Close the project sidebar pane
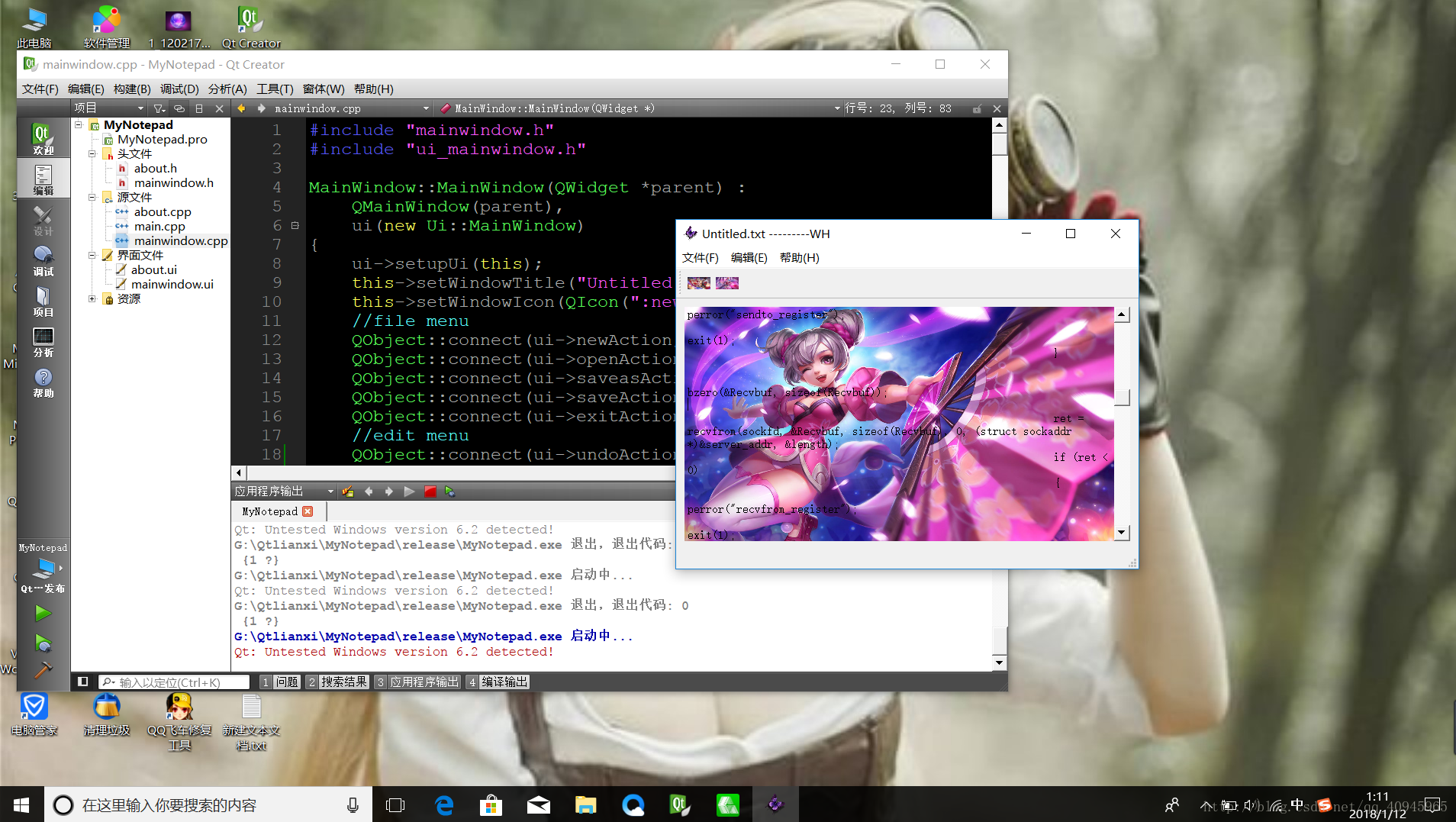The image size is (1456, 822). [220, 108]
